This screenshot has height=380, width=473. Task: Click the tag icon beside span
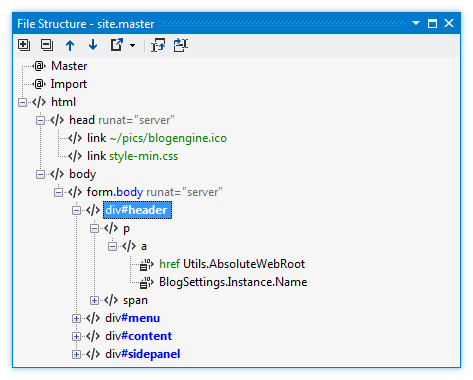111,300
